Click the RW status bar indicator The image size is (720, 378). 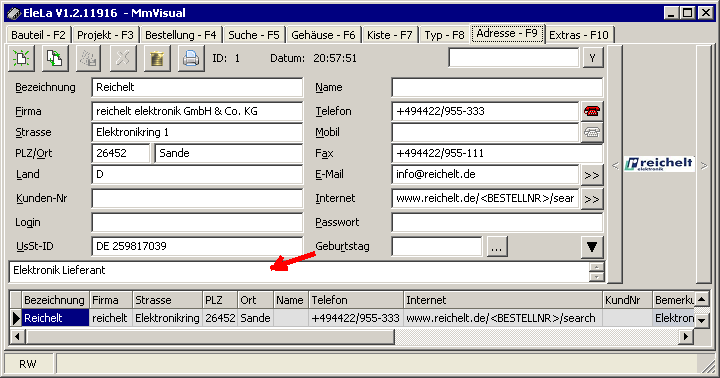(28, 364)
